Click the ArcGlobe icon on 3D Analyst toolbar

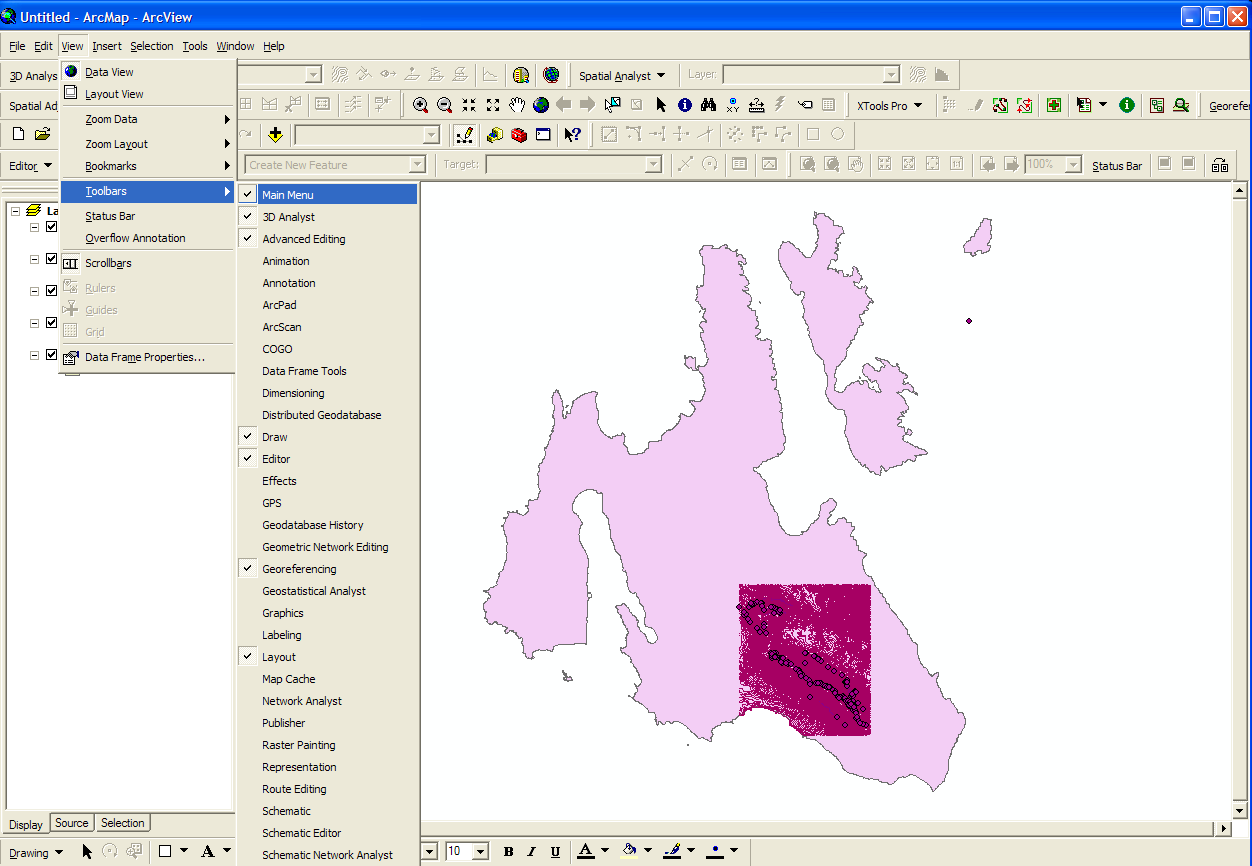(x=551, y=75)
